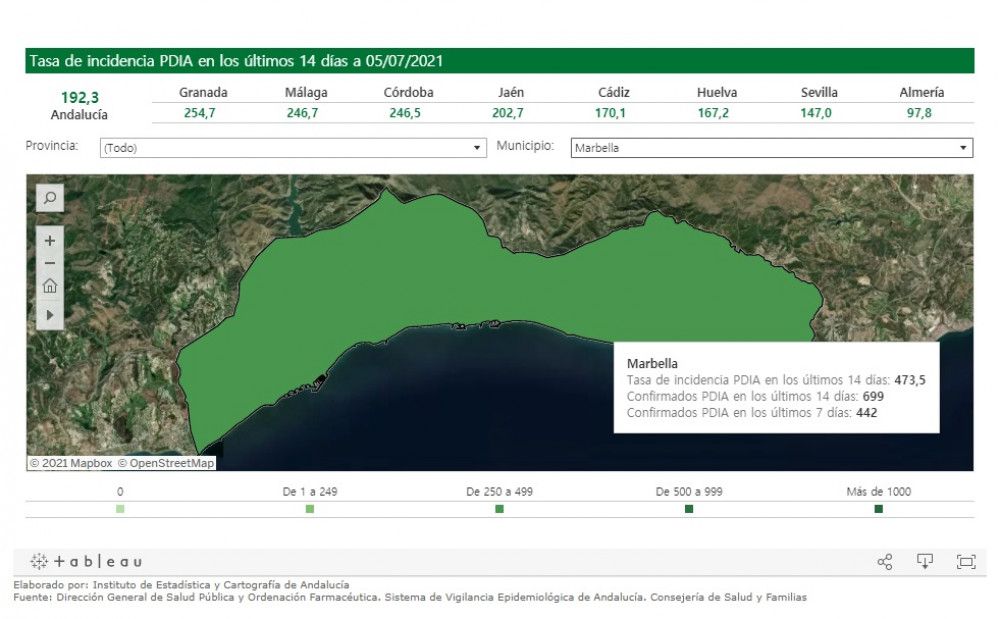Open the Municipio dropdown showing Marbella

pyautogui.click(x=772, y=148)
